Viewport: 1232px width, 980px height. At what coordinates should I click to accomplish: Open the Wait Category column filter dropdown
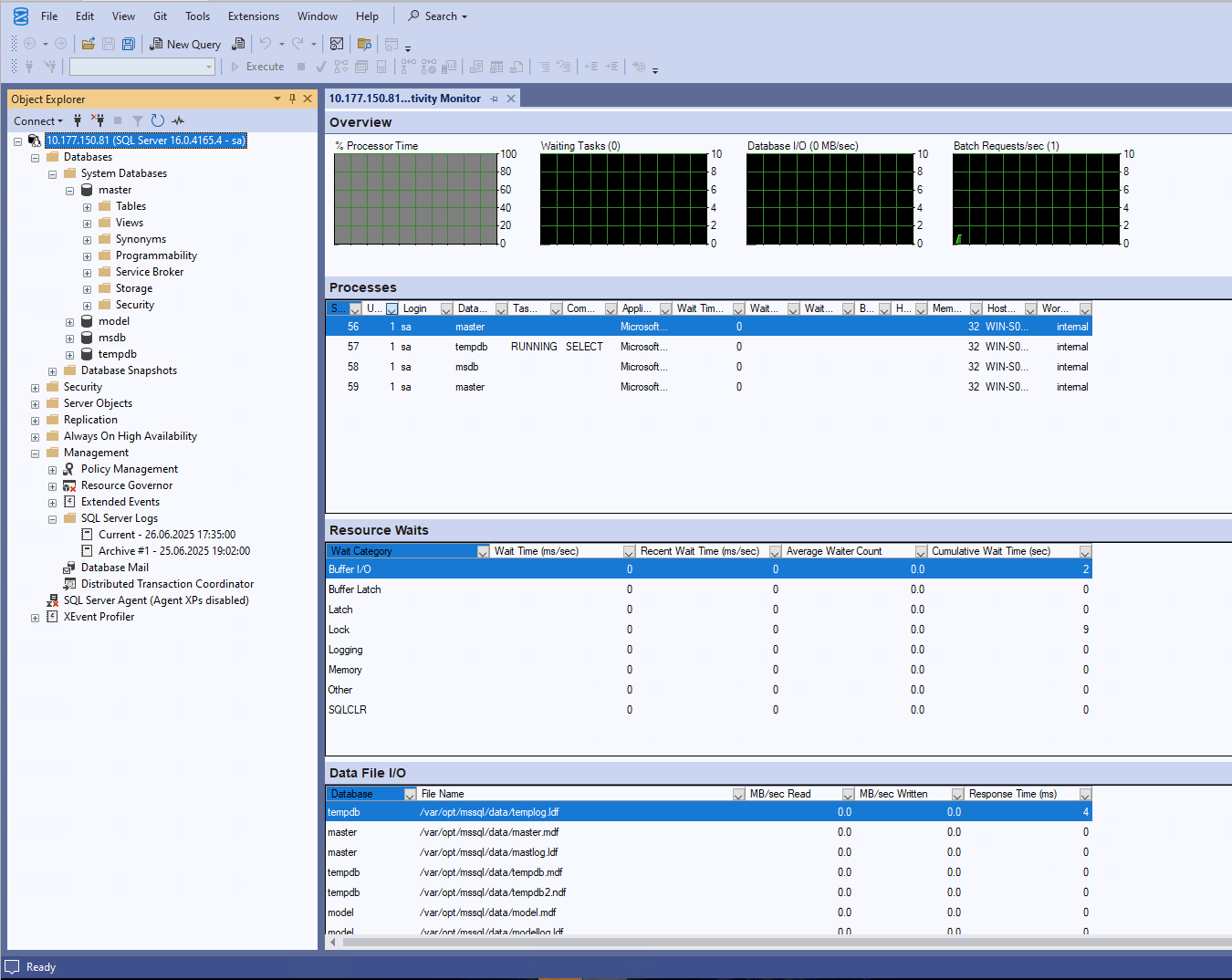pyautogui.click(x=483, y=552)
